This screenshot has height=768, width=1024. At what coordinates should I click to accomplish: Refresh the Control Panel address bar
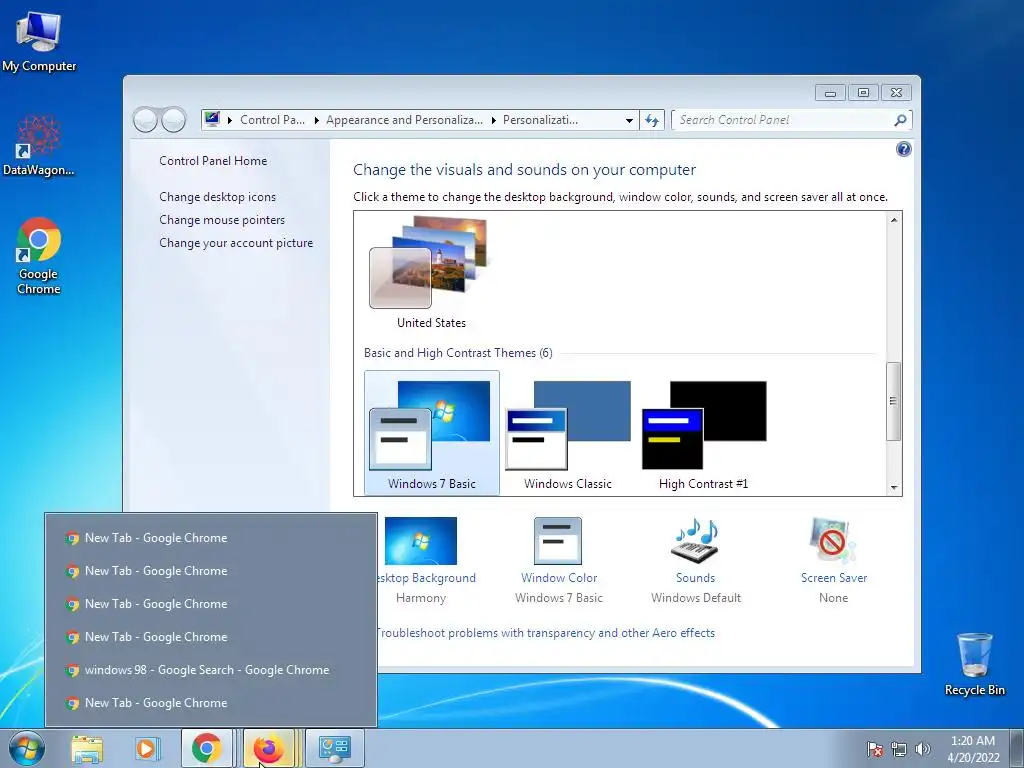[652, 120]
